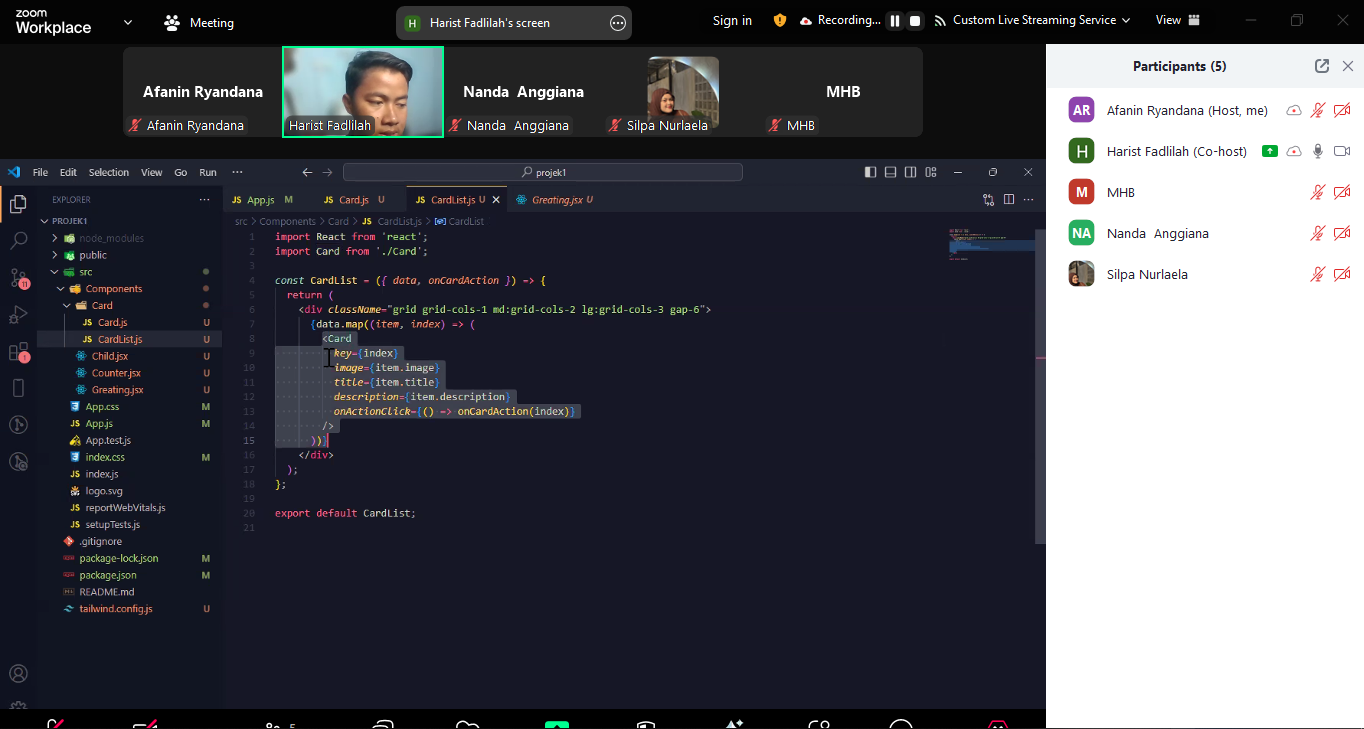Open the editor More Actions ellipsis
The image size is (1364, 729).
tap(1030, 200)
